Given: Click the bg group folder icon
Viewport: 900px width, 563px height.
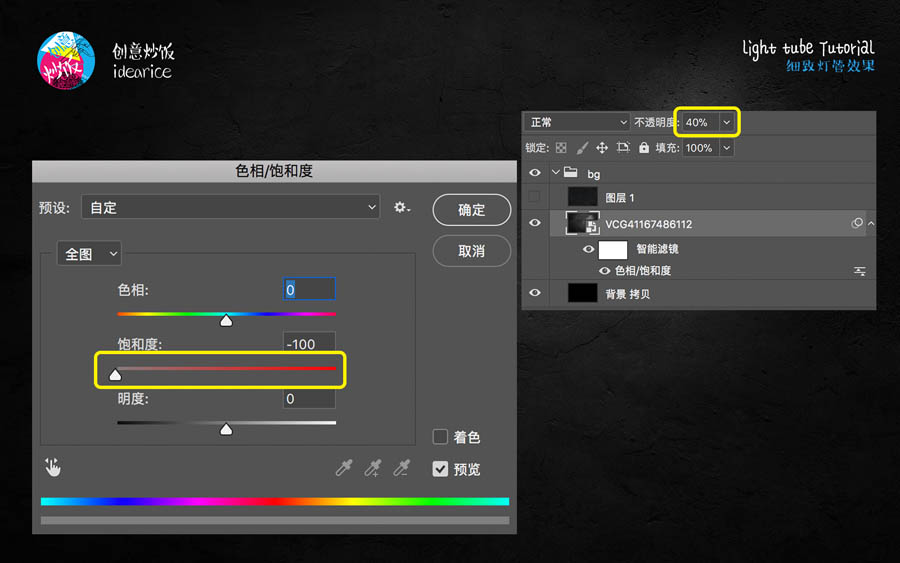Looking at the screenshot, I should [571, 172].
